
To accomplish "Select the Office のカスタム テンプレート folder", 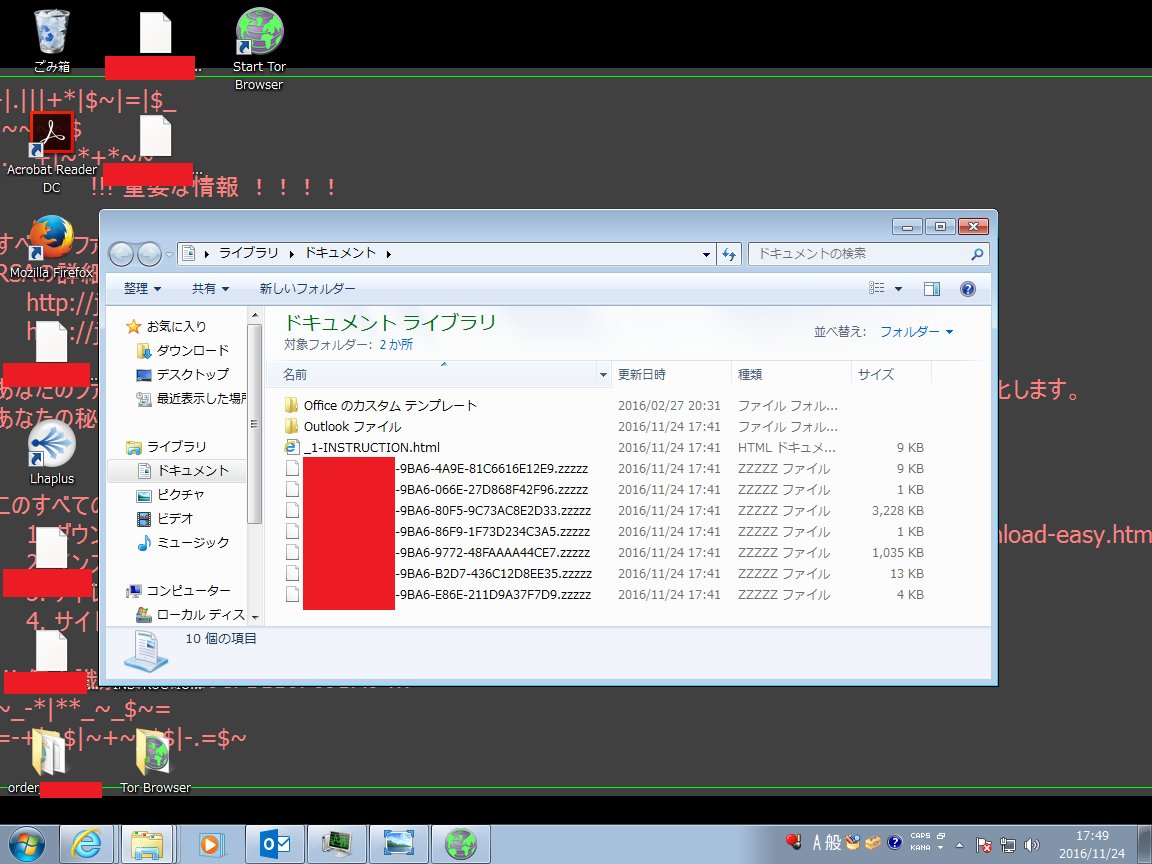I will (x=390, y=406).
